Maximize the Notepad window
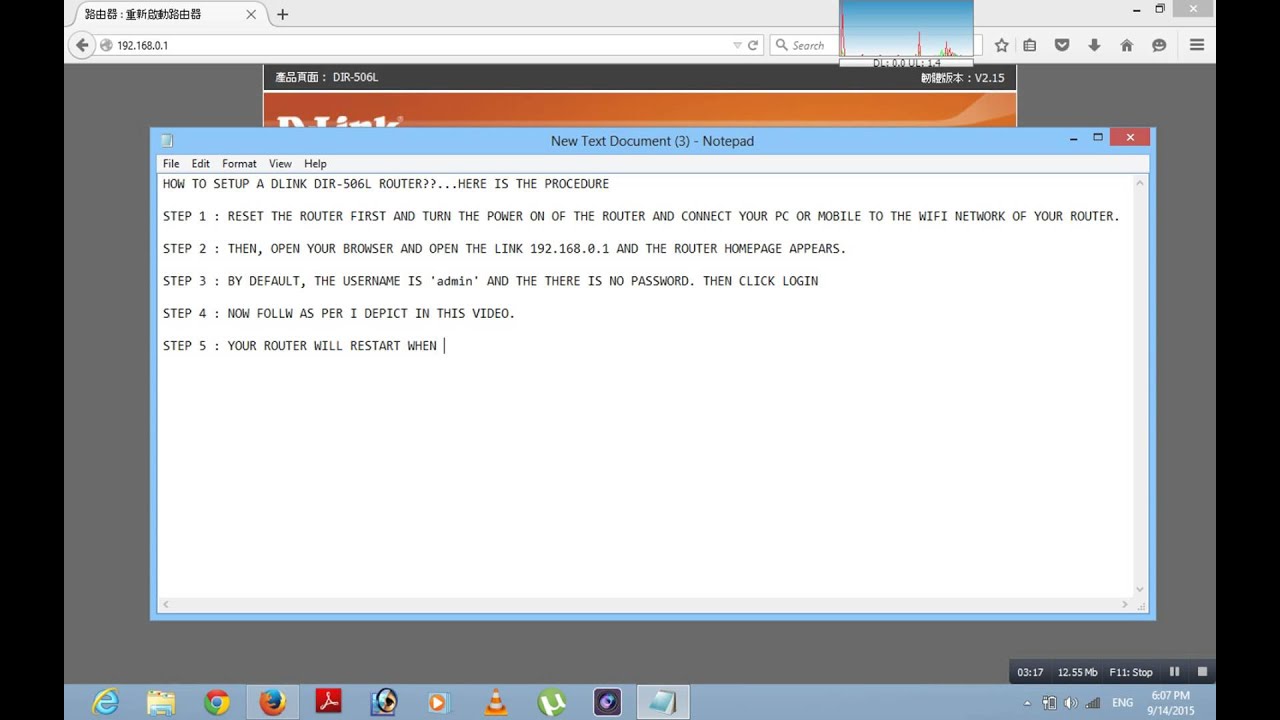 pos(1098,138)
